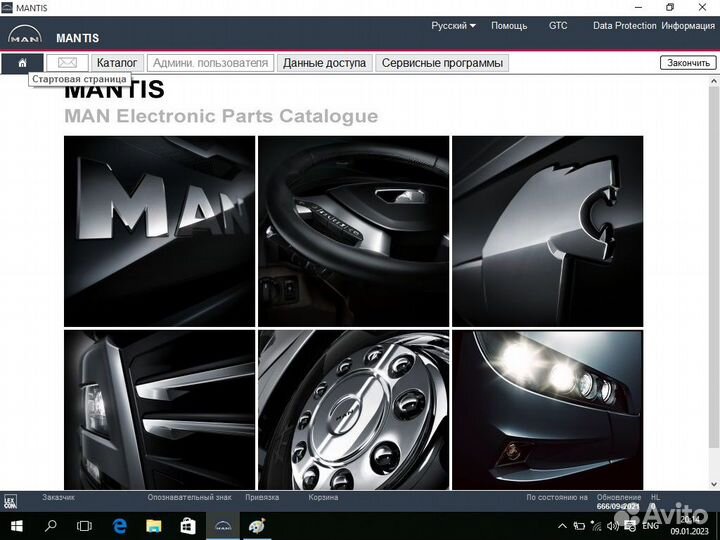Open File Explorer from taskbar
The height and width of the screenshot is (540, 720).
(x=154, y=526)
